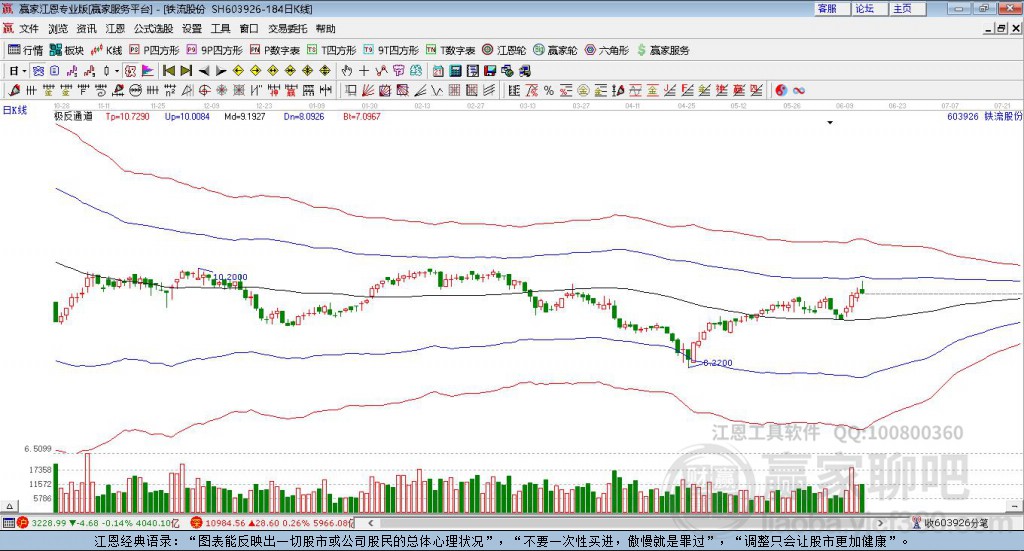Open the 江恩 menu
Image resolution: width=1024 pixels, height=551 pixels.
[115, 29]
